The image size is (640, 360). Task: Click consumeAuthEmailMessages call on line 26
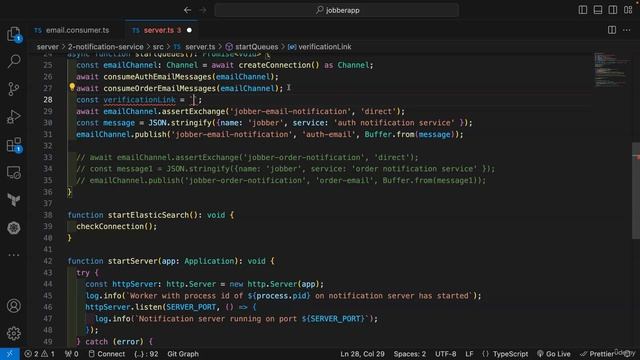pyautogui.click(x=158, y=77)
